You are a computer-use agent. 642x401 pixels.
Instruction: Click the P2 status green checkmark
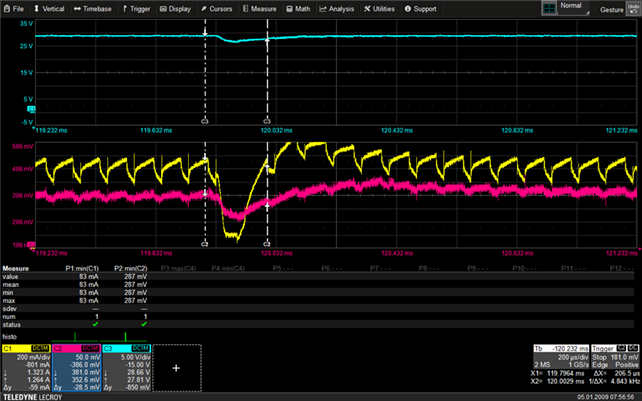(x=144, y=324)
